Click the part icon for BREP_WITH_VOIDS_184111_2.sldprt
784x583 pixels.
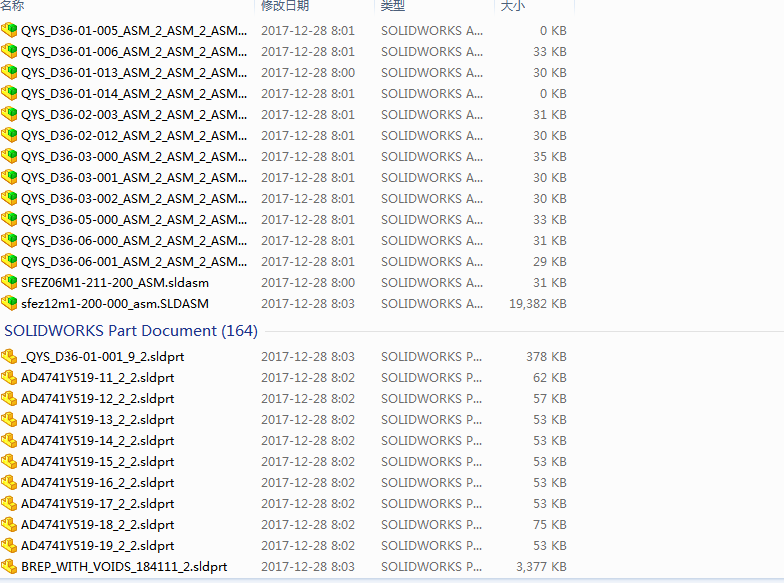(9, 566)
